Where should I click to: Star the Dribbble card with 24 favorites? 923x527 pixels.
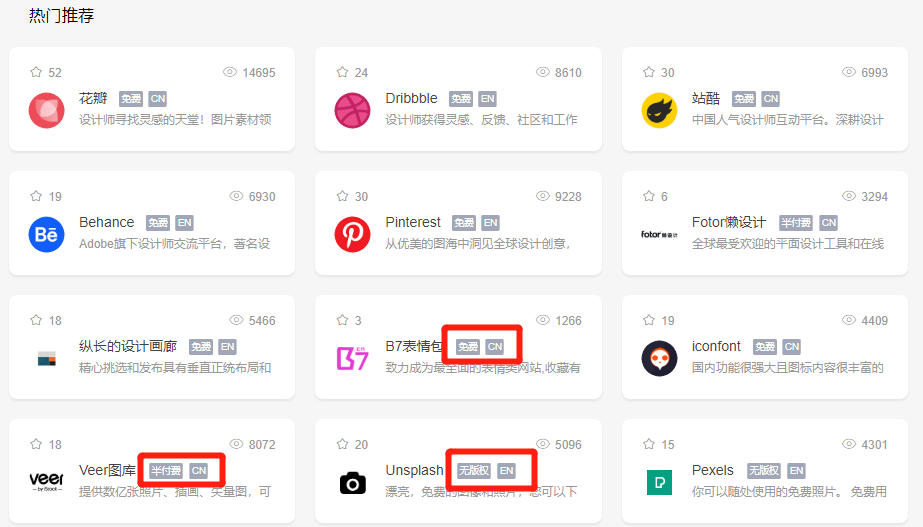tap(342, 72)
